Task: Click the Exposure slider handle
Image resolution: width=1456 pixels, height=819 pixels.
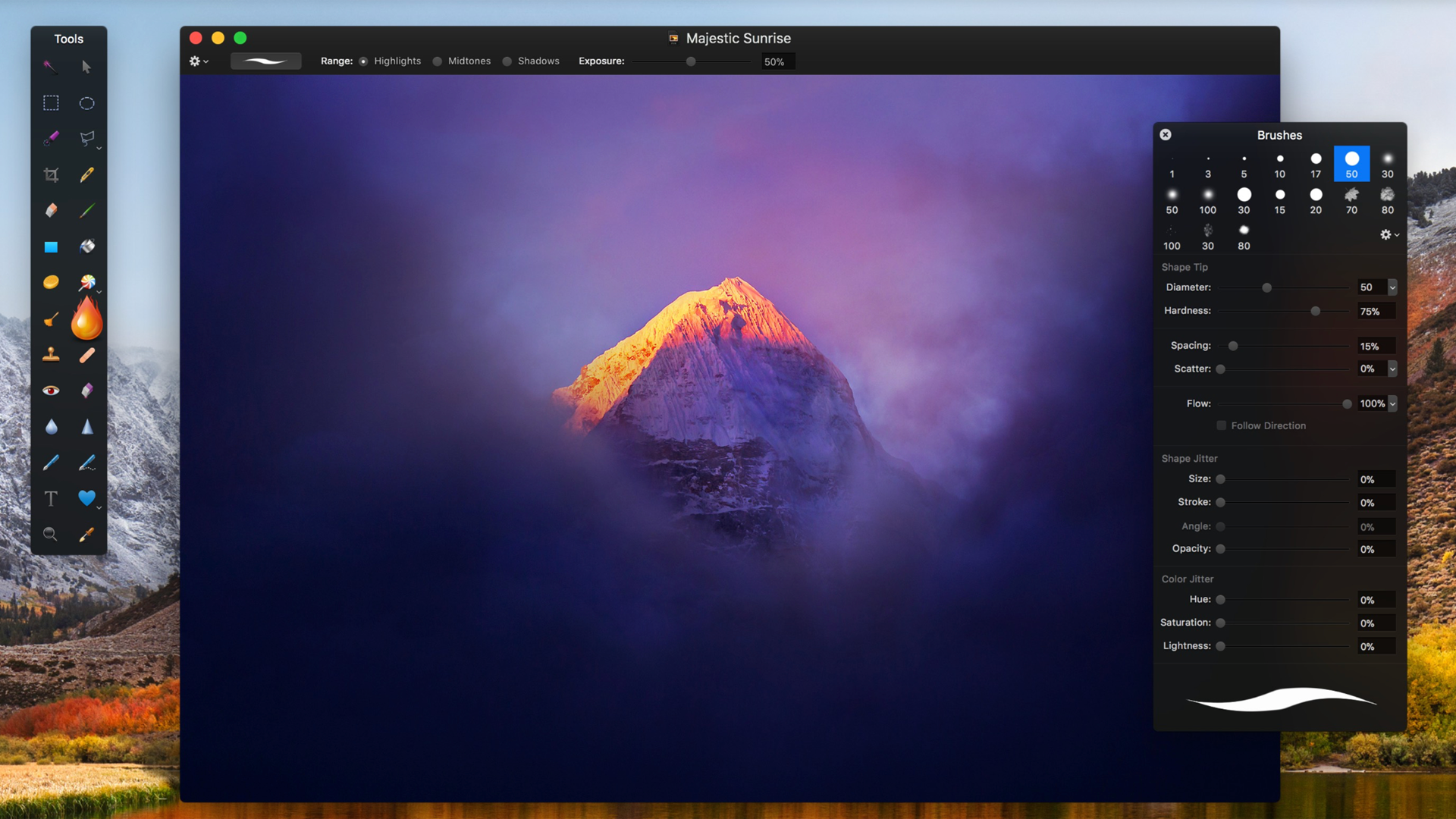Action: (691, 61)
